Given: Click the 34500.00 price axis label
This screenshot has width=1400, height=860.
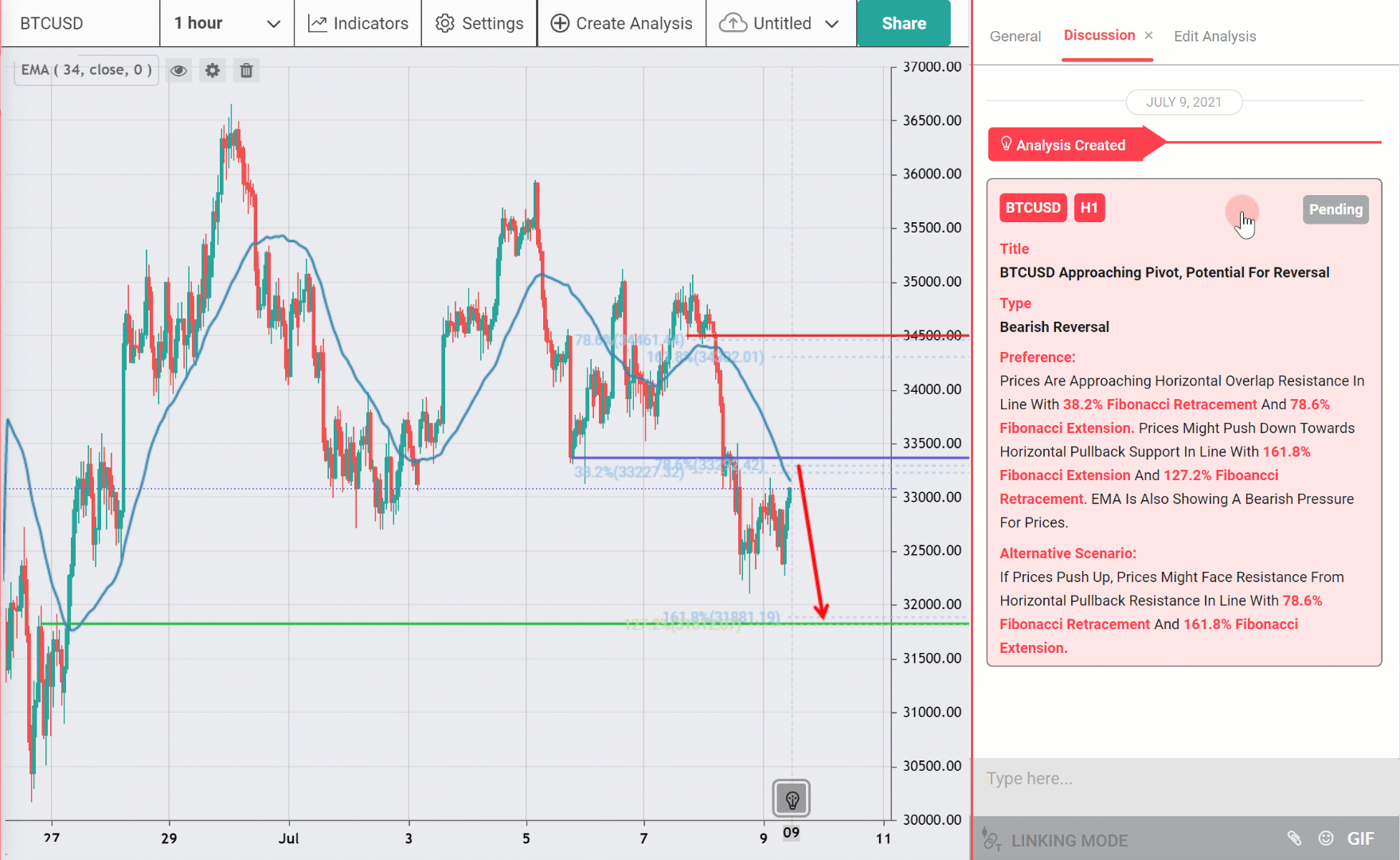Looking at the screenshot, I should [932, 335].
